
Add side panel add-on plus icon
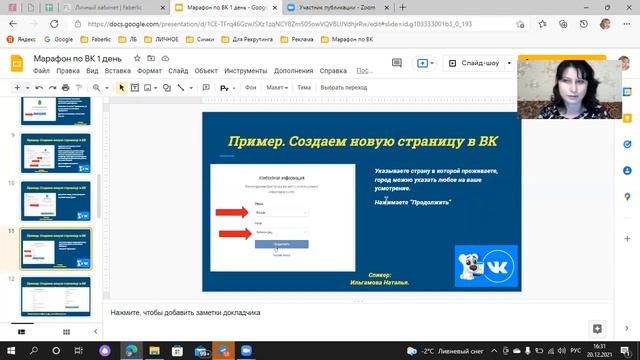627,238
